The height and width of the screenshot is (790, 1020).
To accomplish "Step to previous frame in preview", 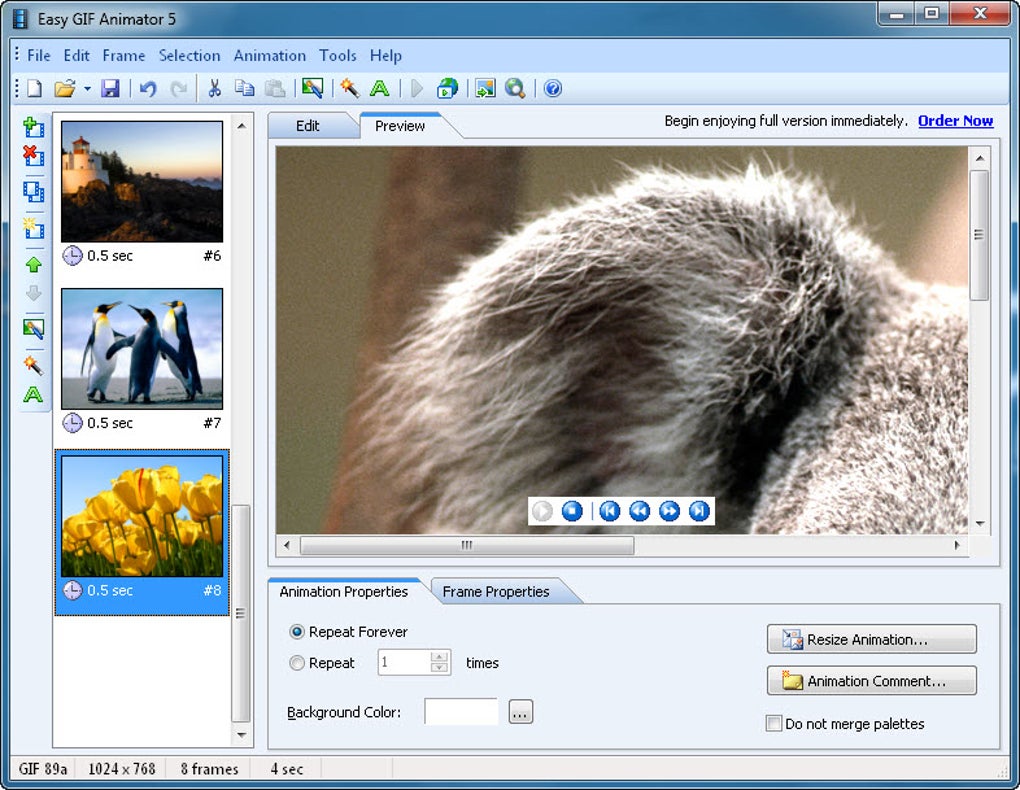I will point(639,511).
